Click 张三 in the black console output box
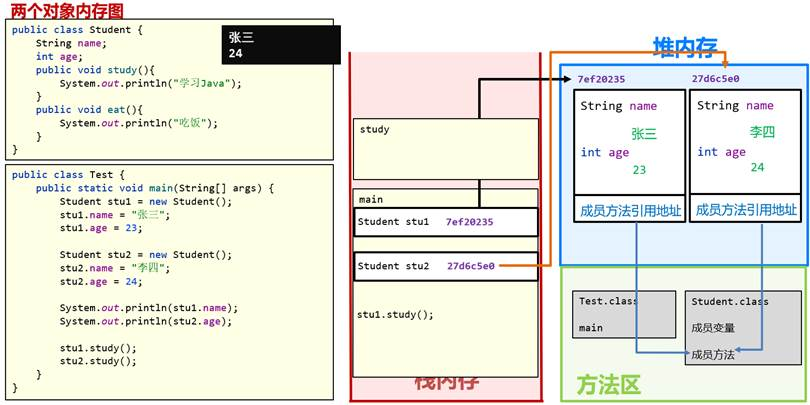 click(242, 38)
